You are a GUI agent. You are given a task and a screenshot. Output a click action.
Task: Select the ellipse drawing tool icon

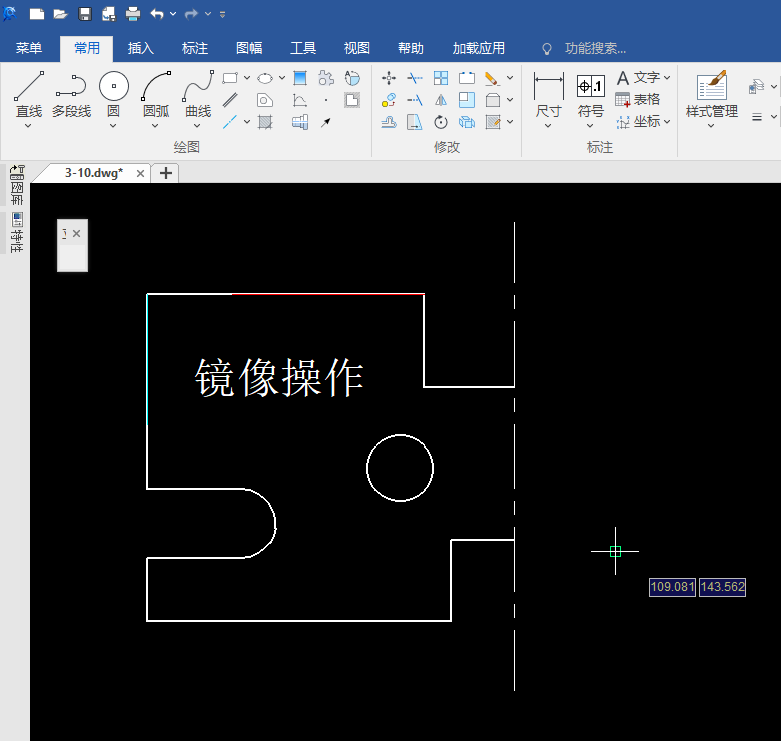[x=265, y=78]
